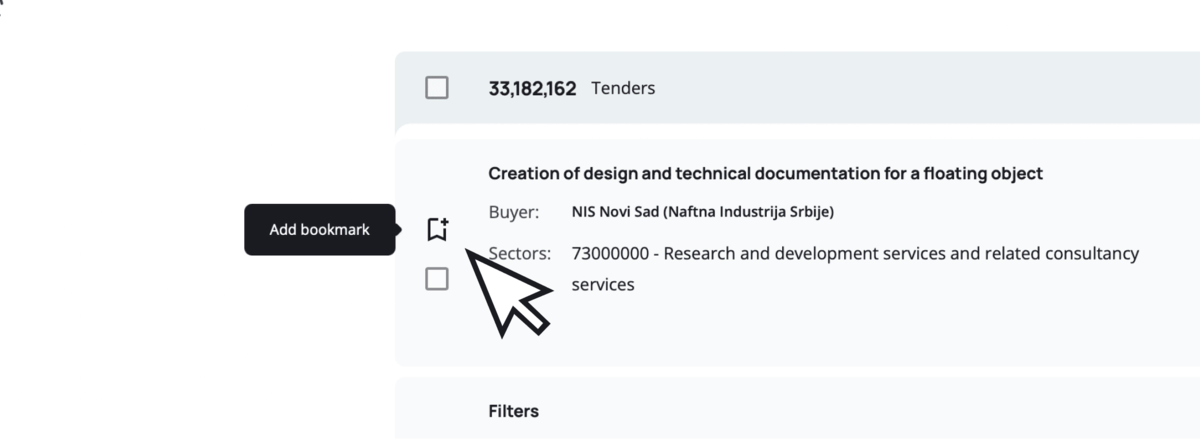
Task: Click the Add bookmark tooltip label
Action: (319, 230)
